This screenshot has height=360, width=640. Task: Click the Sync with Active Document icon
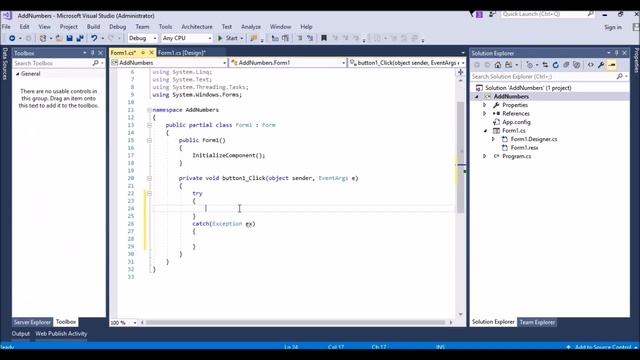point(545,65)
